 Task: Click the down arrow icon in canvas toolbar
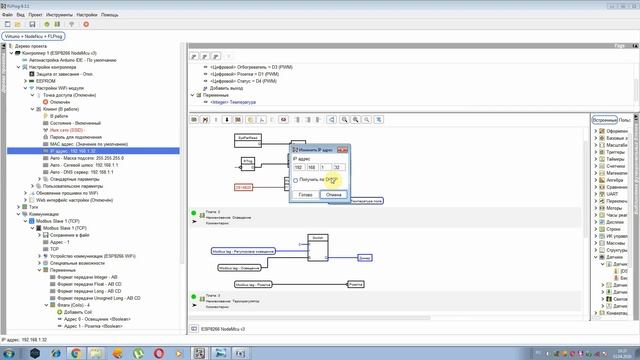(x=227, y=120)
